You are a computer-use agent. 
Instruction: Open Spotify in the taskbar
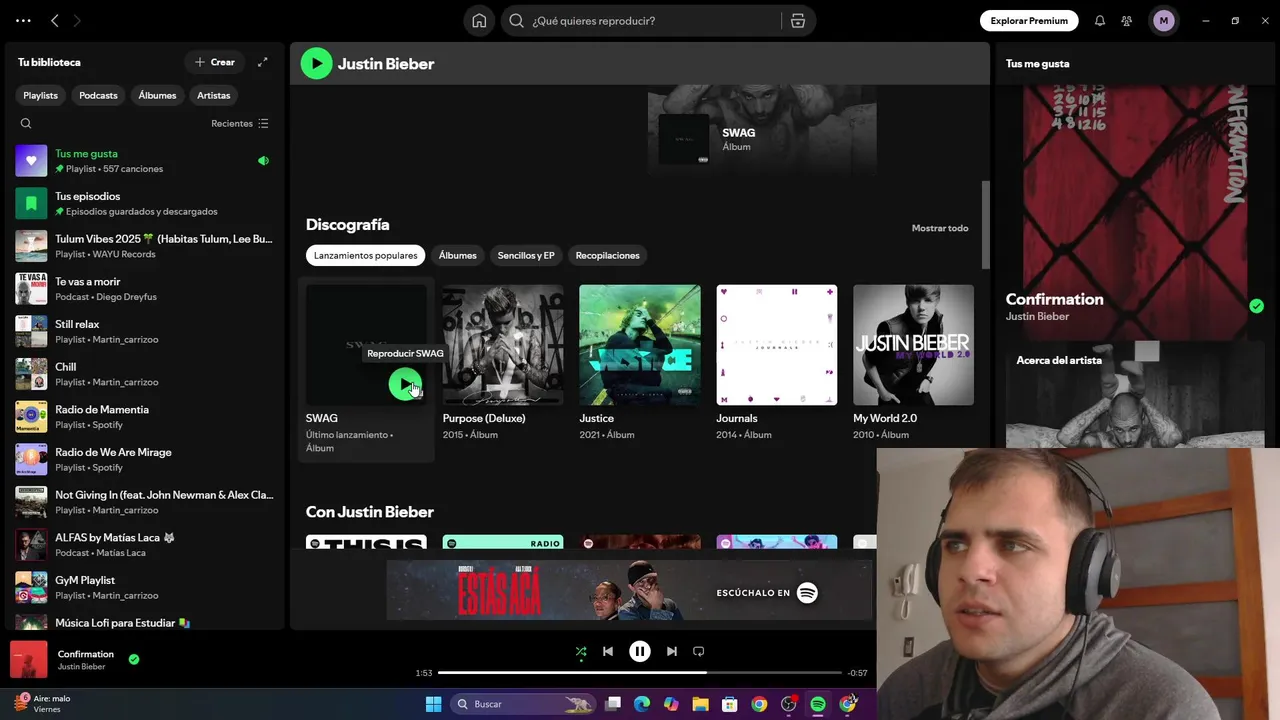tap(818, 704)
